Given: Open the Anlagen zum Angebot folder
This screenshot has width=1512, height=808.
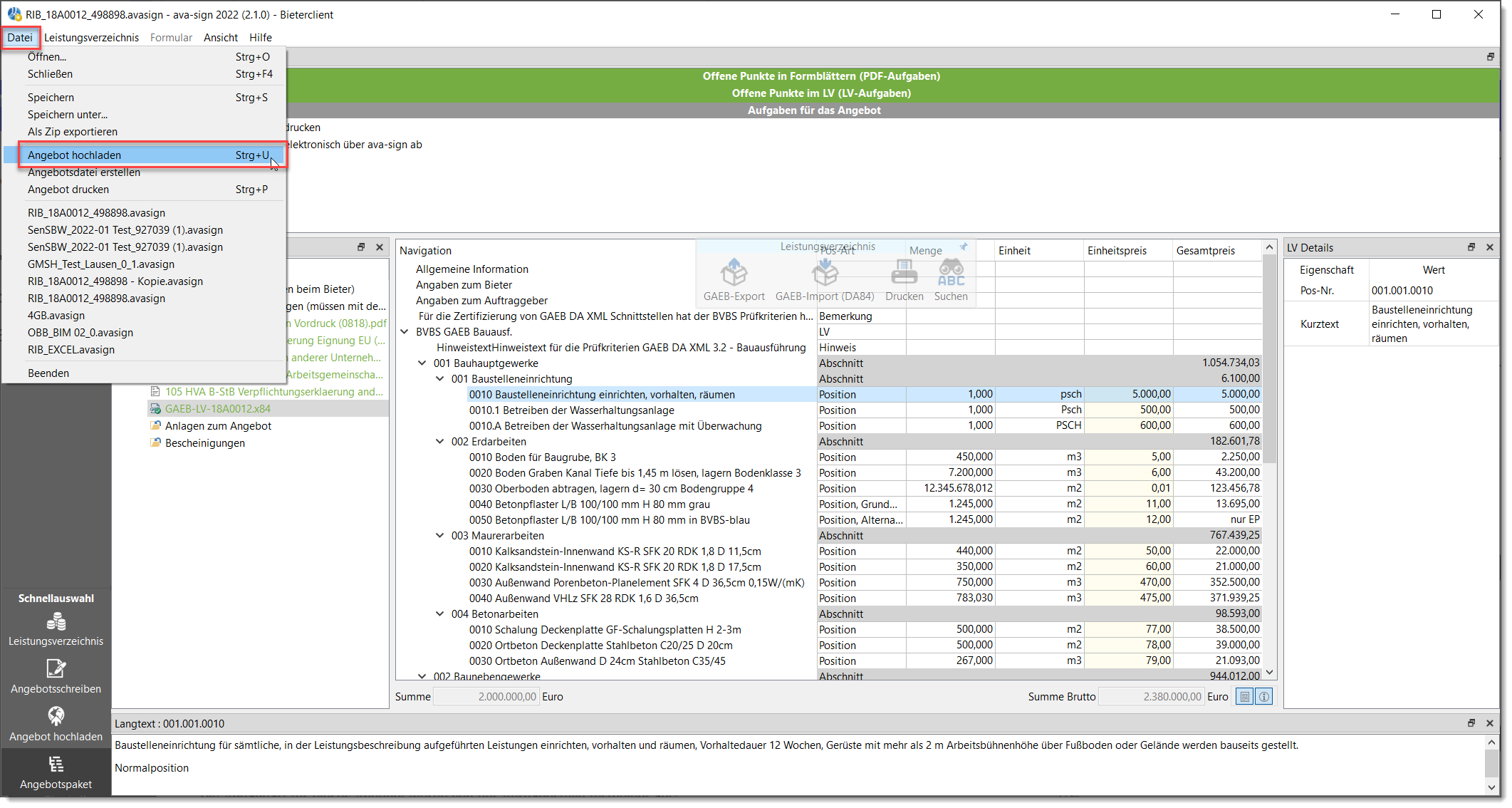Looking at the screenshot, I should [x=218, y=426].
